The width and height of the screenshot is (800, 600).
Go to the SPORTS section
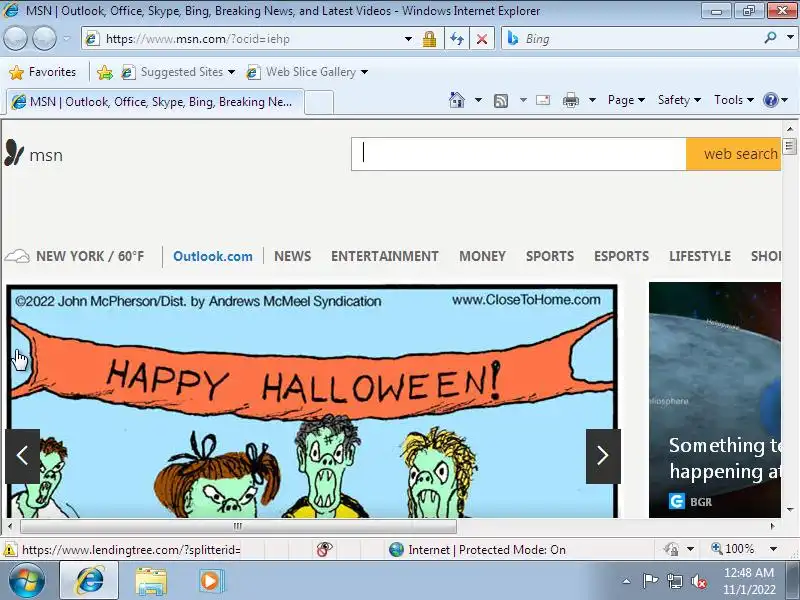550,256
